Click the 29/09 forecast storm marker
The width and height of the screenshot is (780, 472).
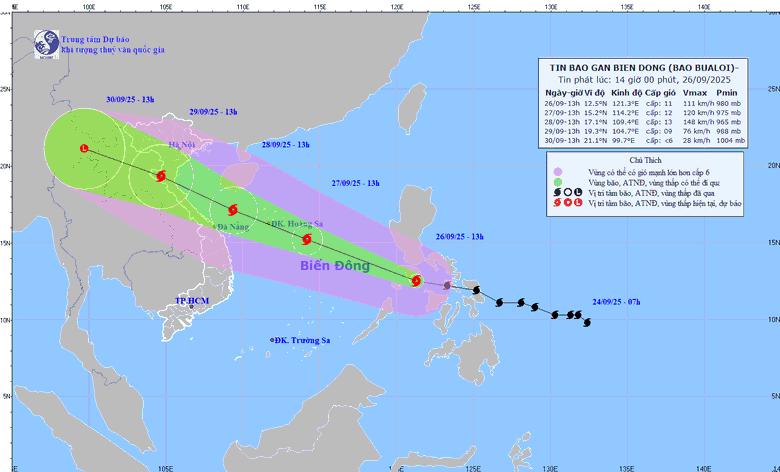point(161,176)
